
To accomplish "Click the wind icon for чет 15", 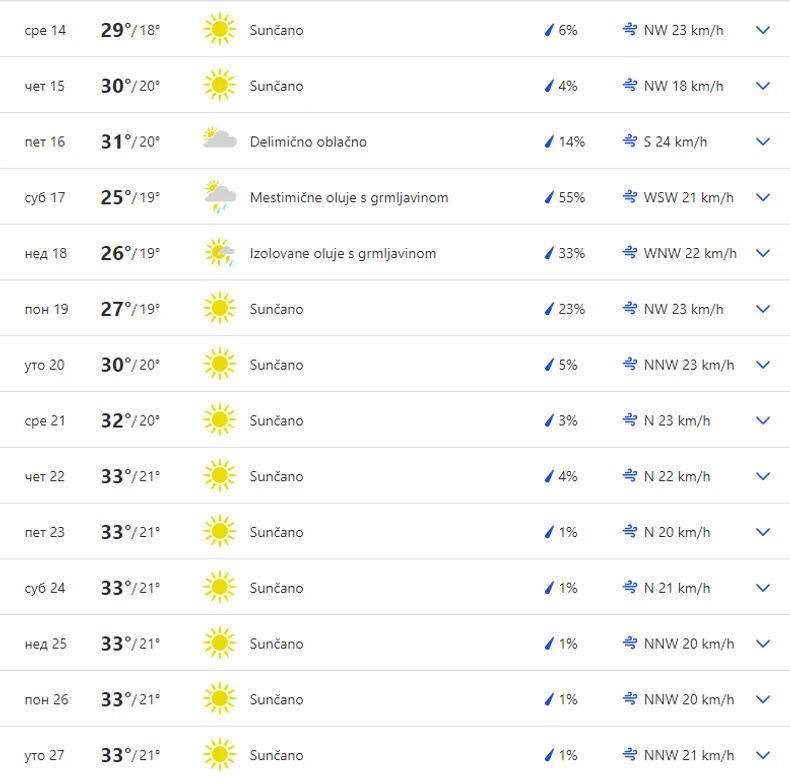I will (x=629, y=86).
